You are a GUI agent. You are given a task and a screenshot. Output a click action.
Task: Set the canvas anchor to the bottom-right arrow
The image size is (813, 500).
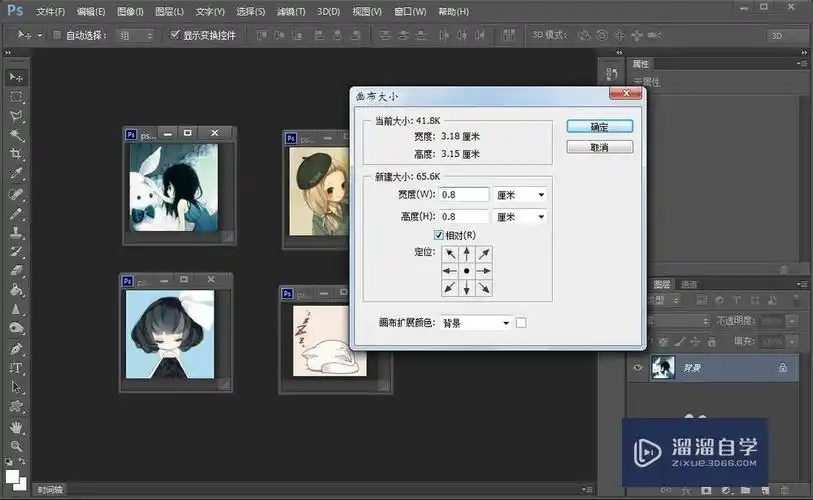coord(484,288)
